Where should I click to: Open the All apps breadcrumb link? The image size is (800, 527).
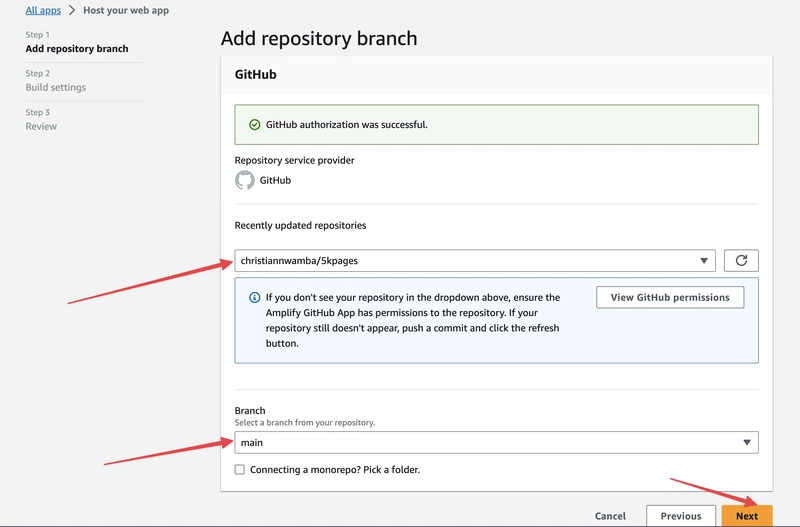click(43, 10)
